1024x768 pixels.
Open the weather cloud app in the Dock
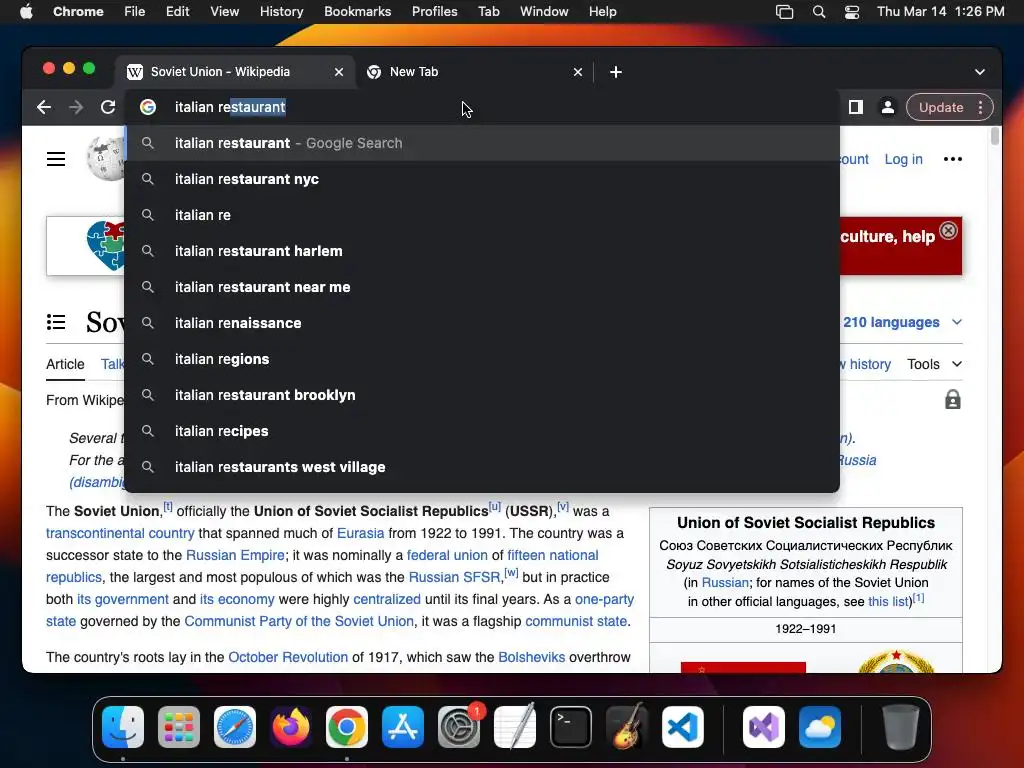click(x=820, y=726)
